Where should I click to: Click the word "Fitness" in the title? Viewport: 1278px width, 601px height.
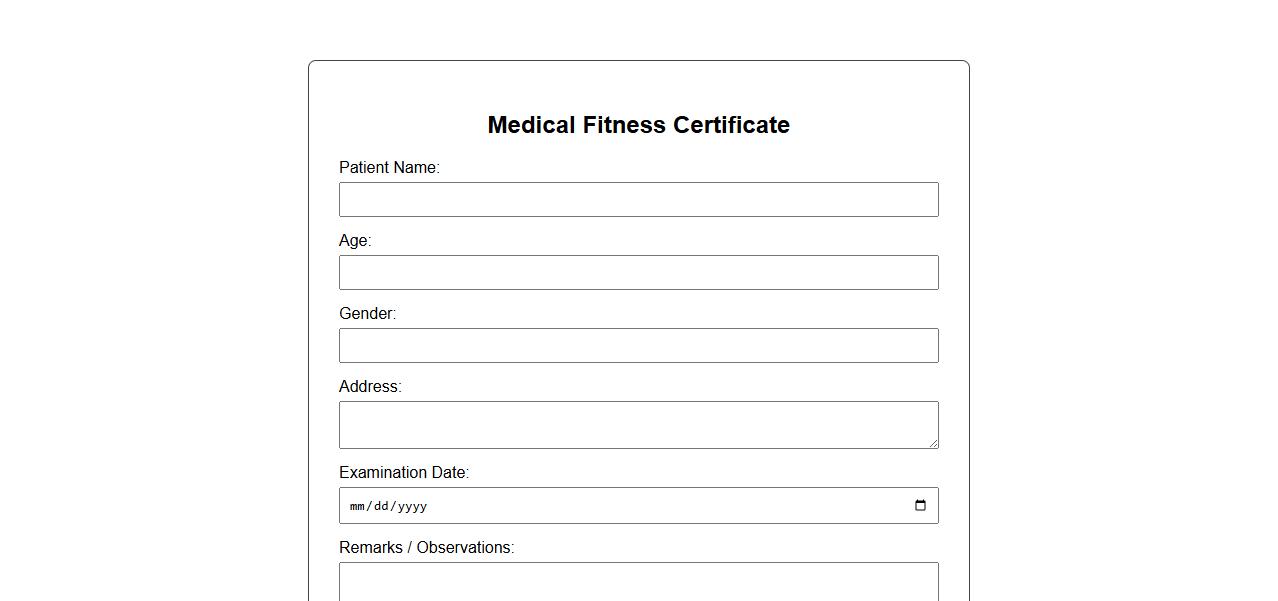click(624, 125)
